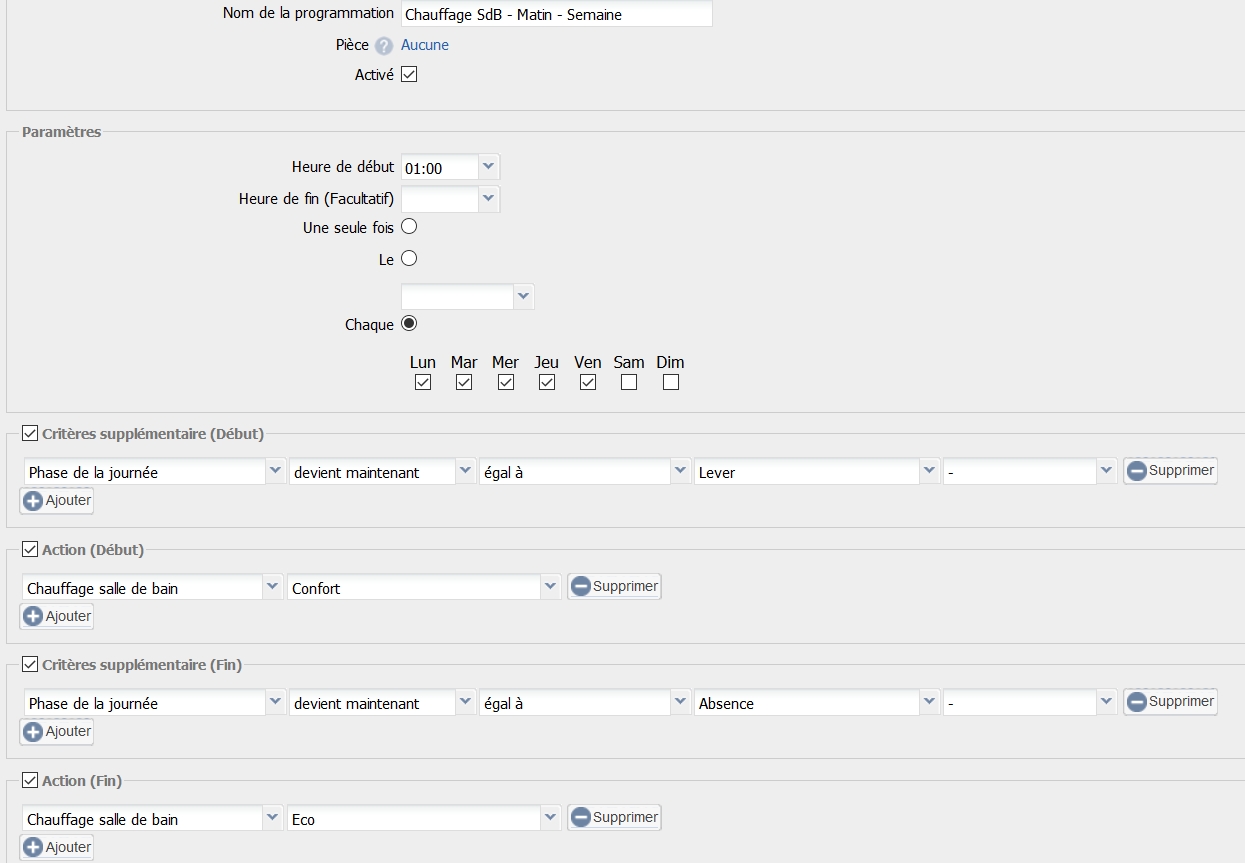Uncheck the Mer day checkbox

pos(506,382)
